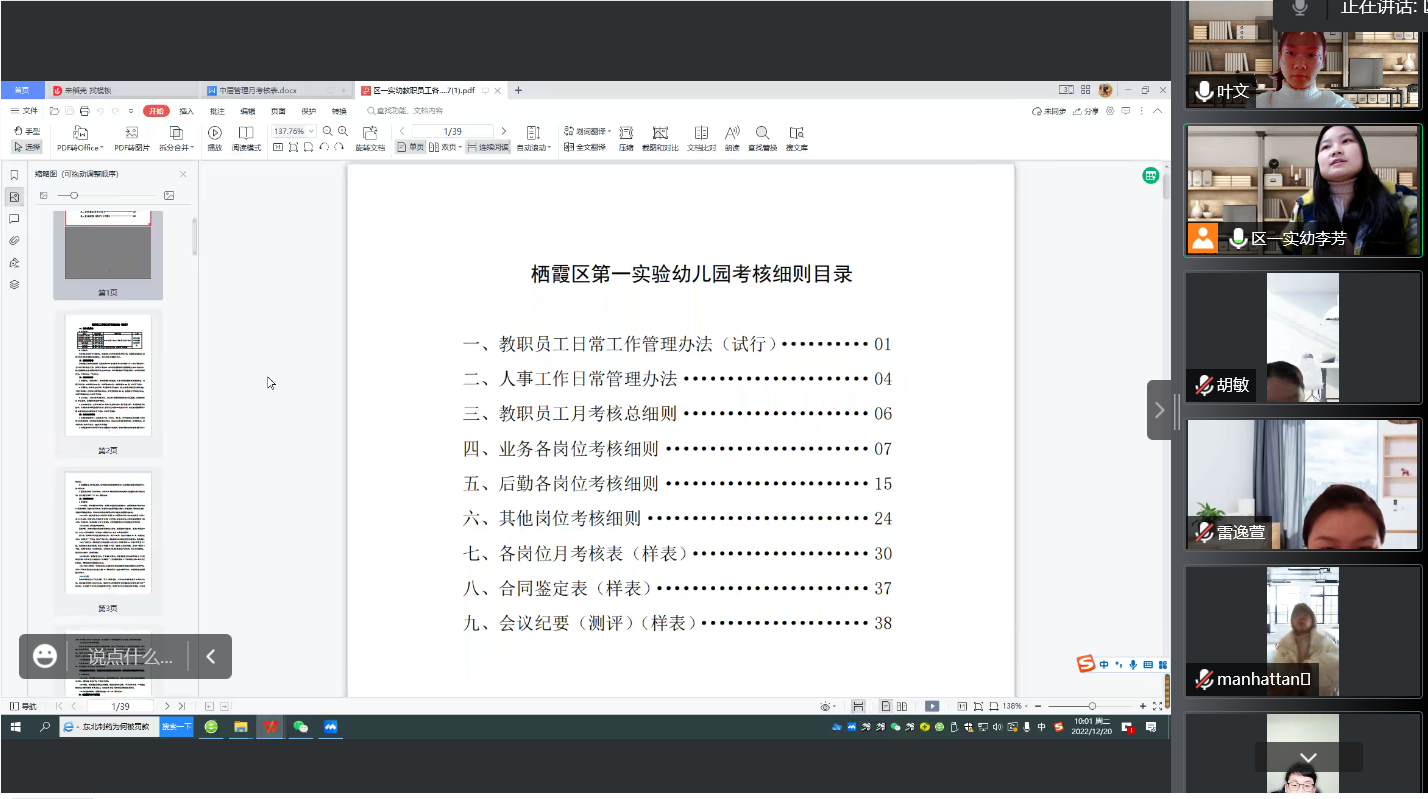Open 文档比对 document compare tool

[x=702, y=138]
